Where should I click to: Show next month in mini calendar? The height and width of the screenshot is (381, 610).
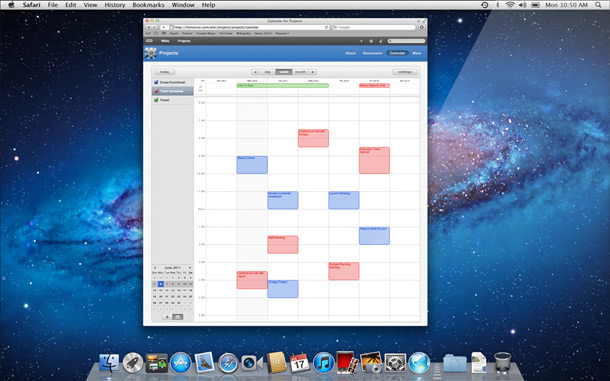coord(190,268)
